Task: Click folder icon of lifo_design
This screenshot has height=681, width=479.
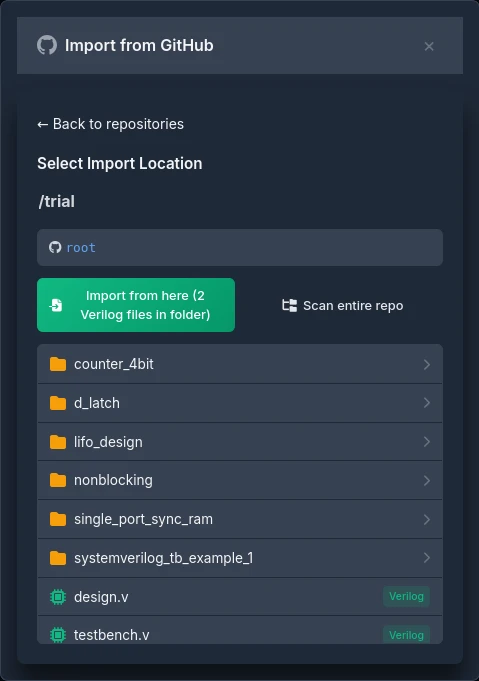Action: [x=58, y=442]
